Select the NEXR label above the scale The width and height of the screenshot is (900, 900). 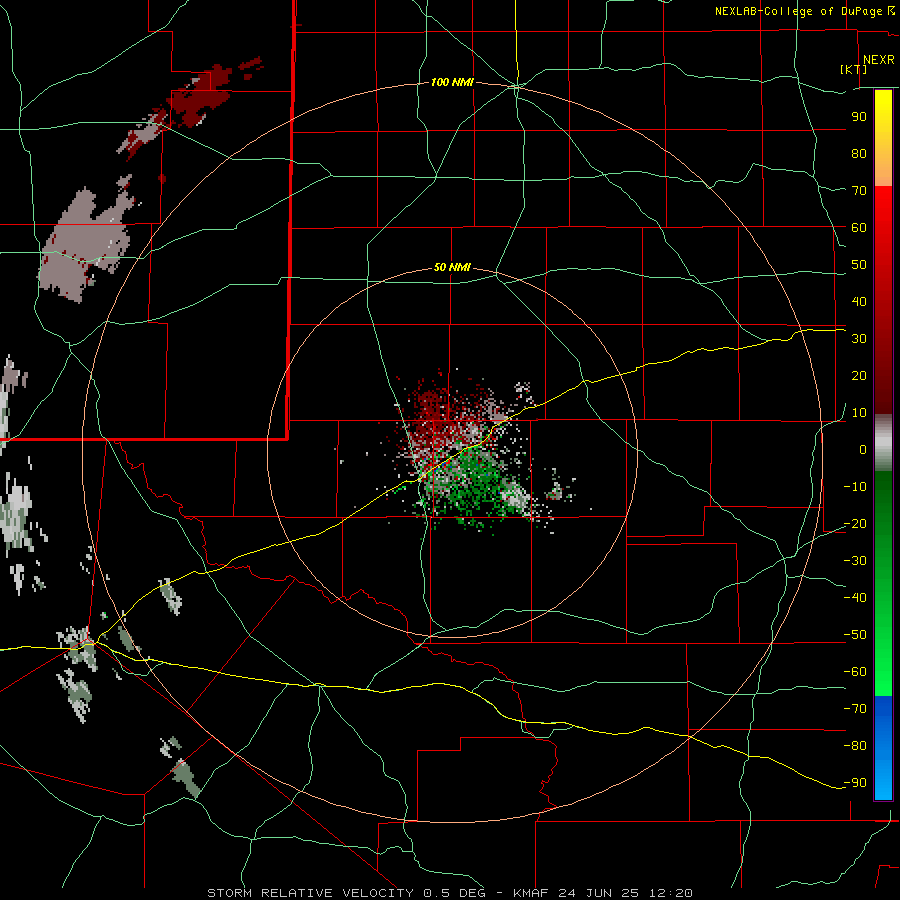pos(878,60)
